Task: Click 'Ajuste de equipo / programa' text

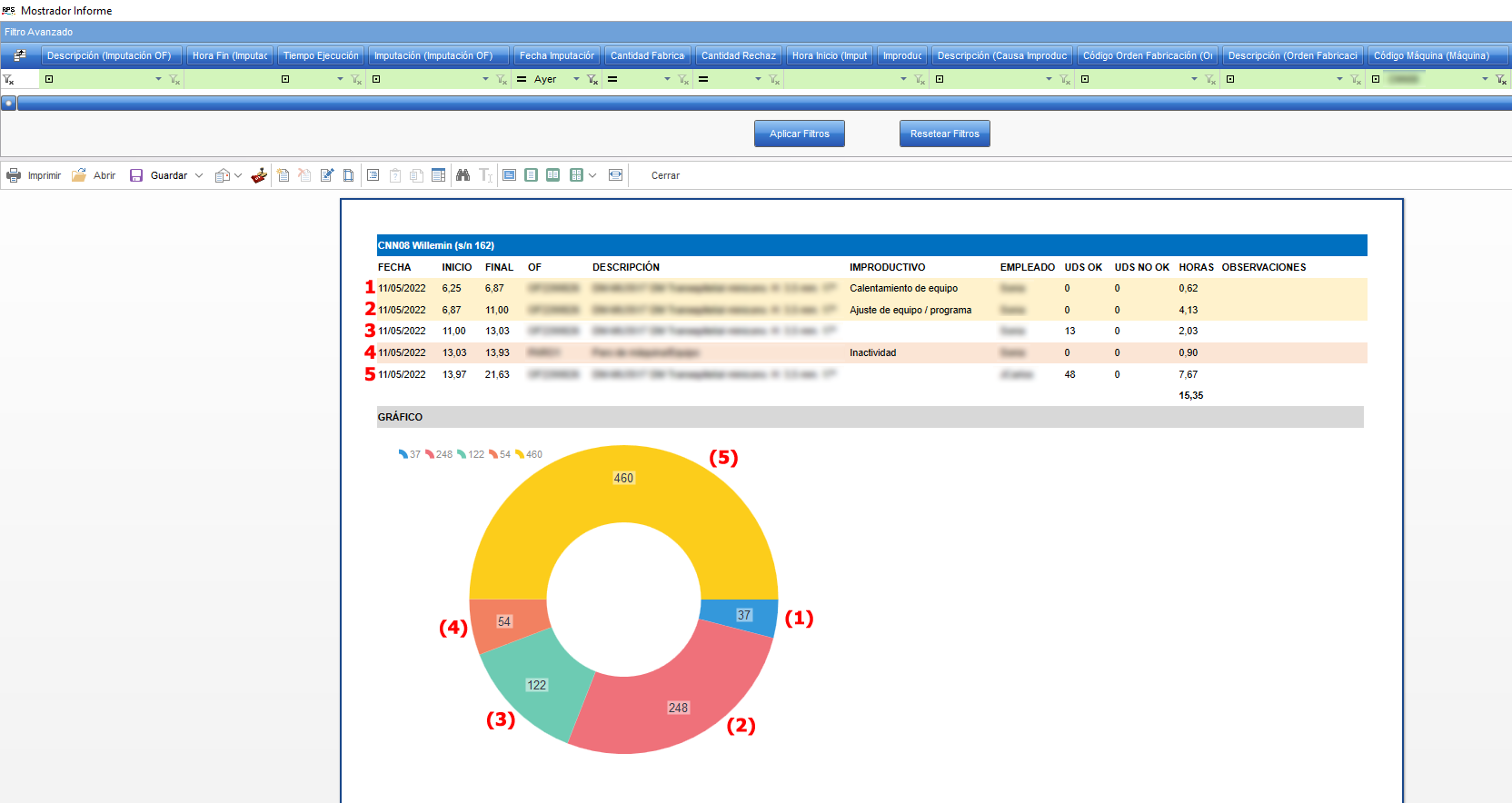Action: pyautogui.click(x=910, y=310)
